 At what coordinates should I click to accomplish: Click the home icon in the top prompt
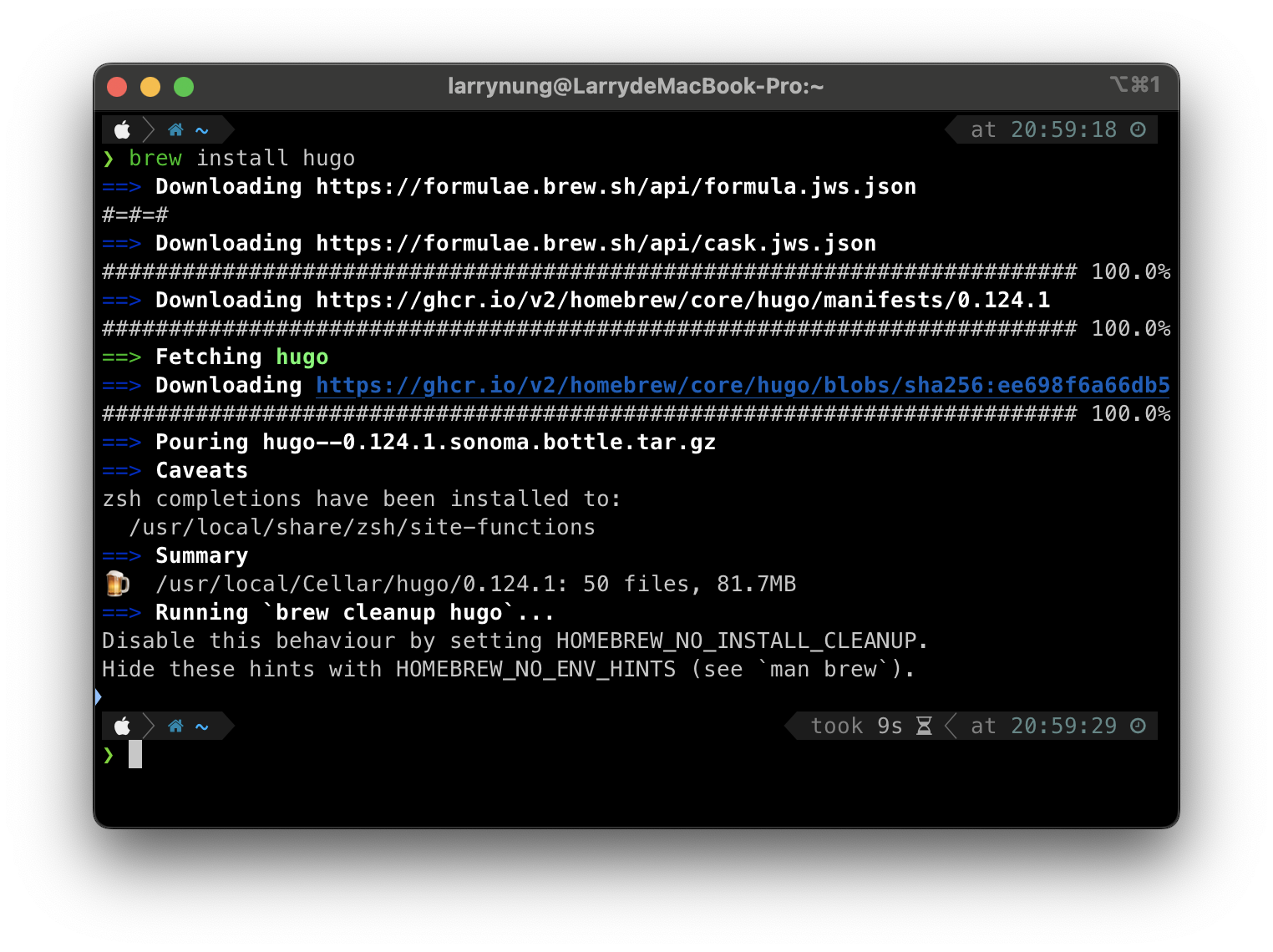[175, 129]
